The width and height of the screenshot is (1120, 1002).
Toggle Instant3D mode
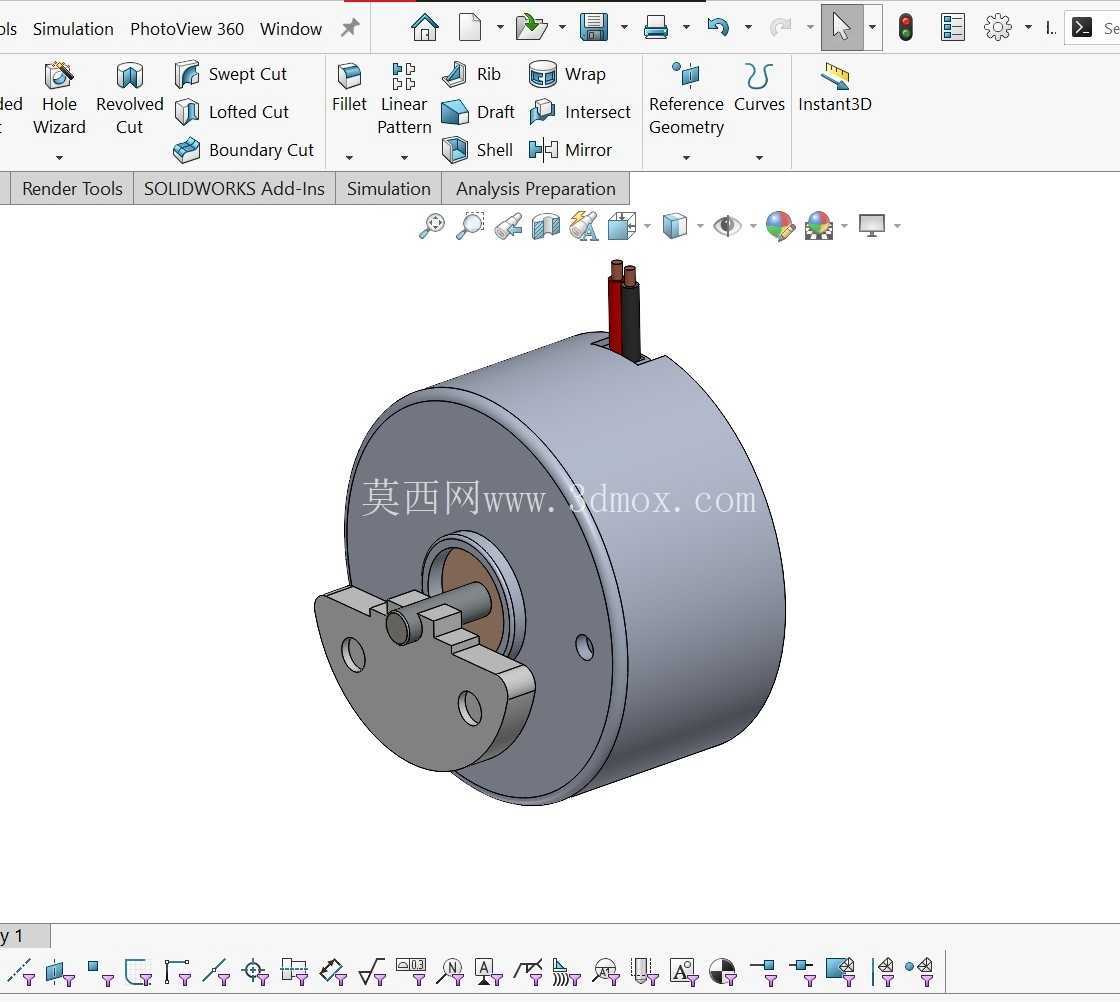(x=834, y=89)
